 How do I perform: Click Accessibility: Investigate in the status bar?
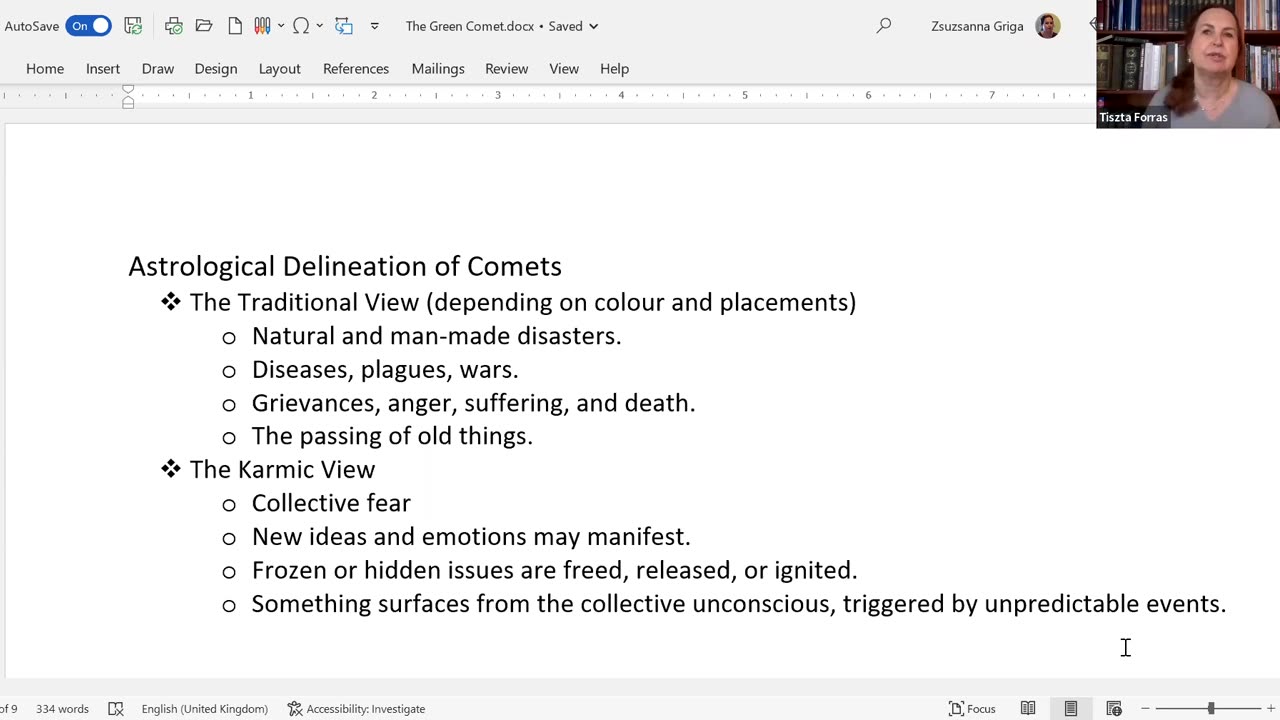click(x=356, y=709)
